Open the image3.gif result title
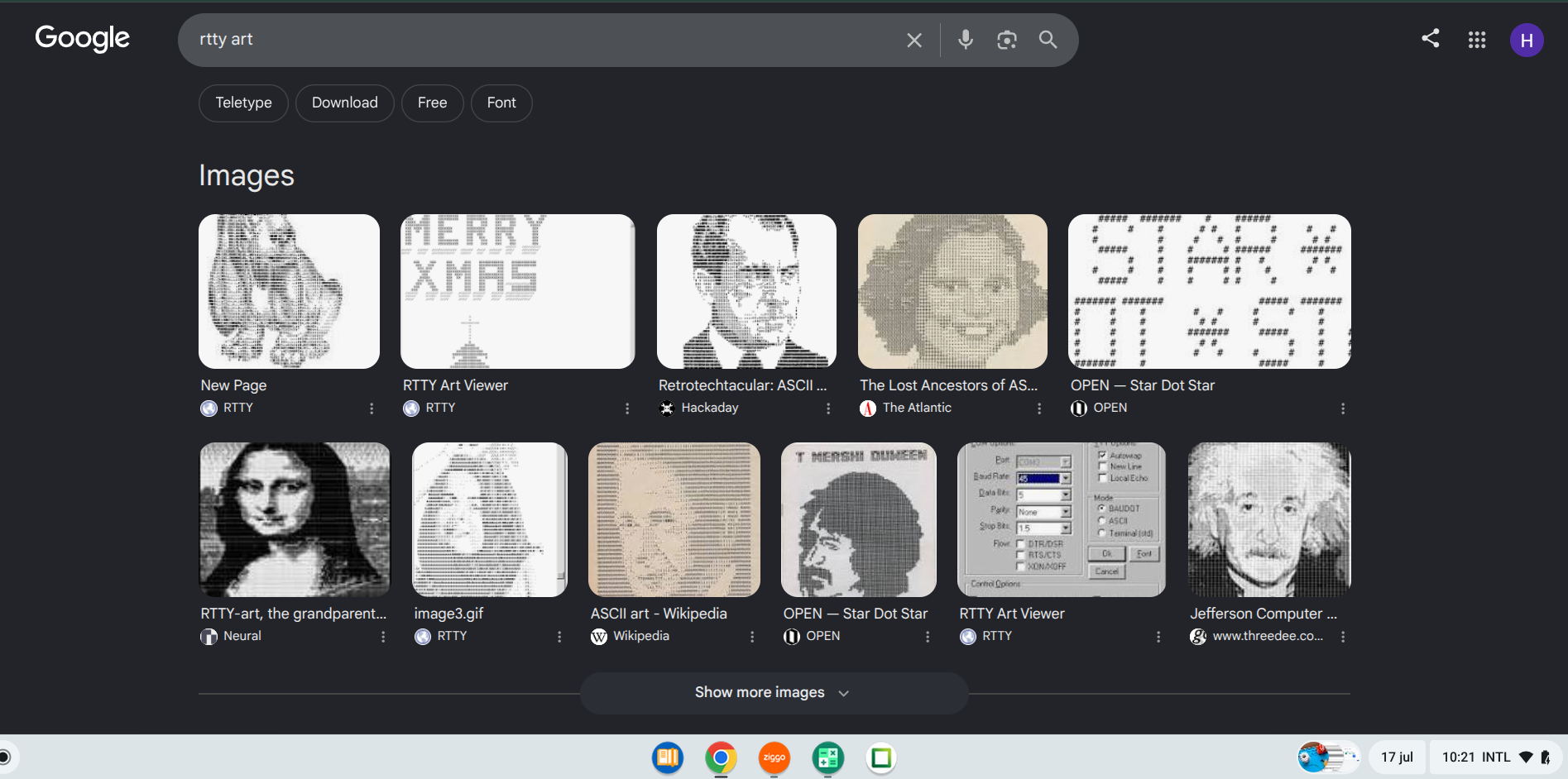Screen dimensions: 1568x779 448,614
